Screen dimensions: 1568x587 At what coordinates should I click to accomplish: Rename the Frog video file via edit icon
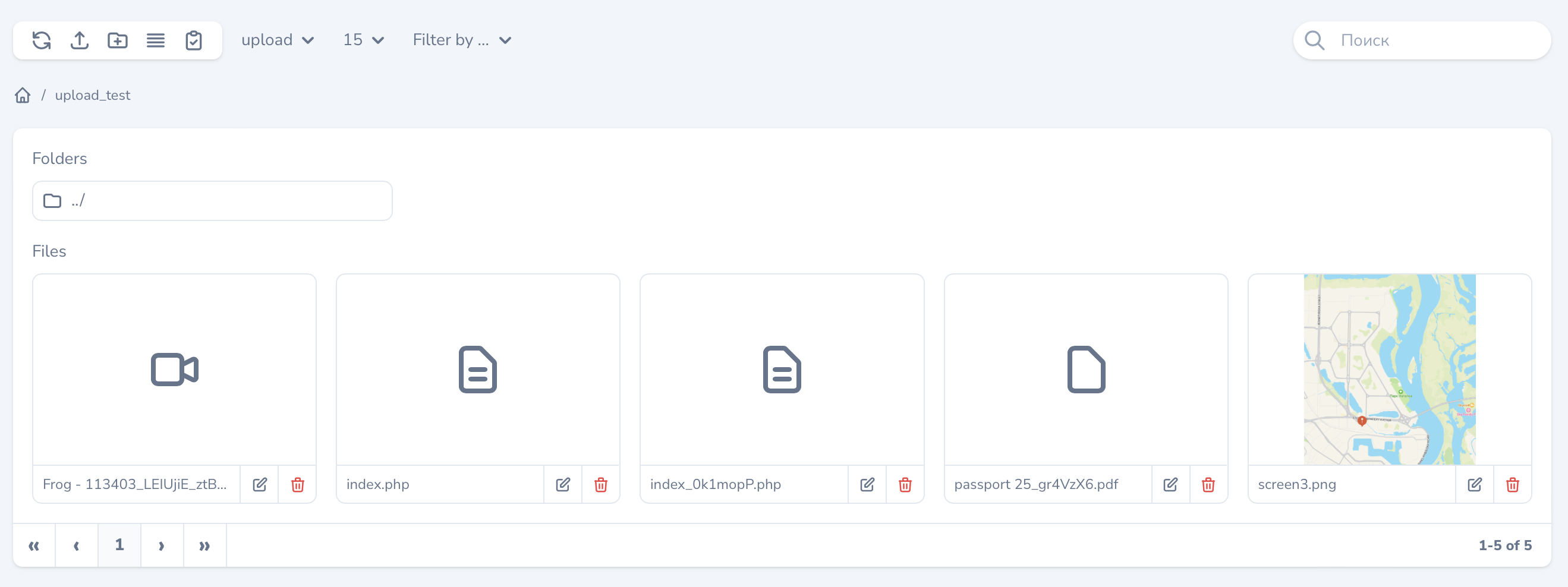259,484
